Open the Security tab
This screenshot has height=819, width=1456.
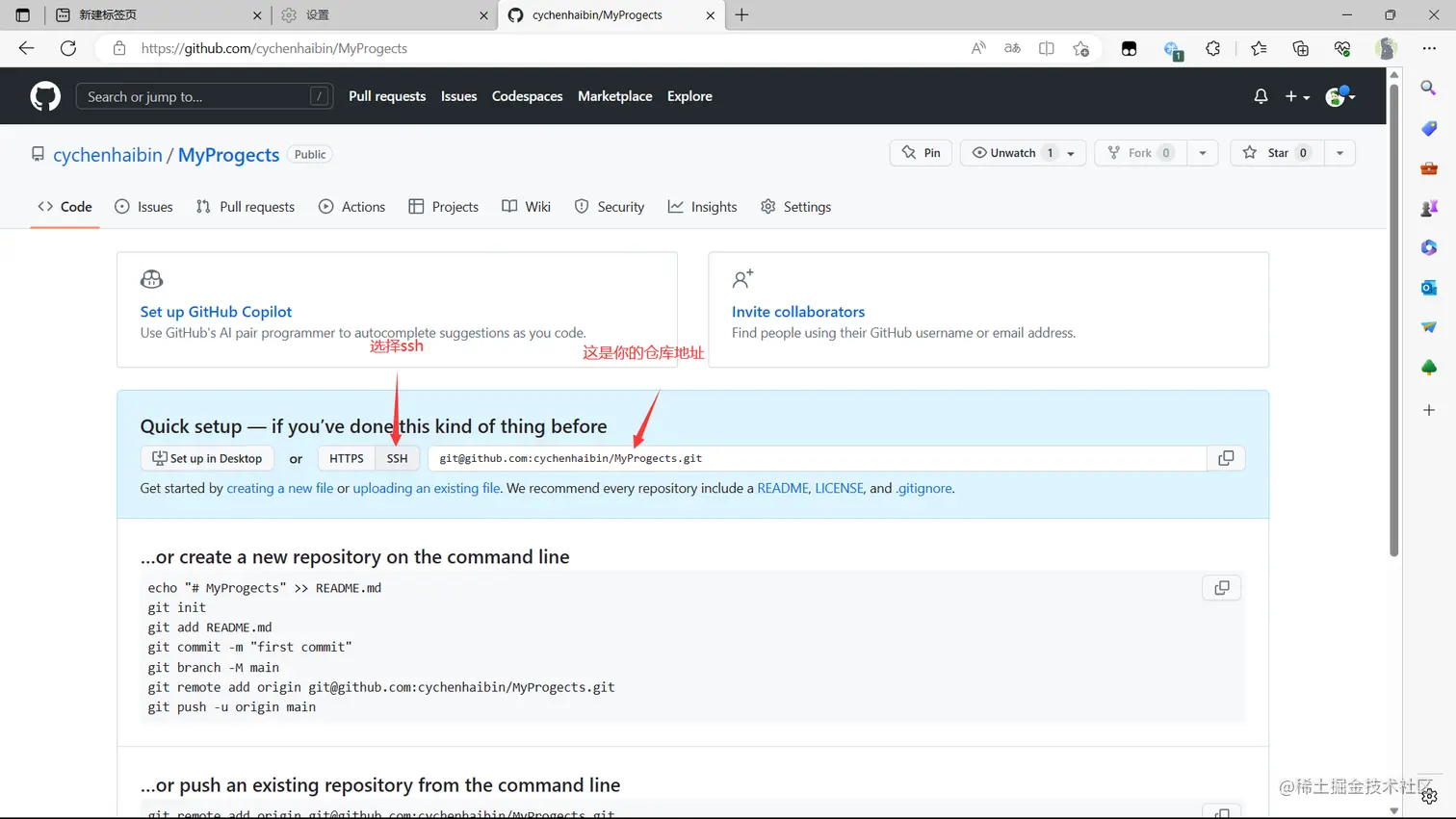click(610, 207)
